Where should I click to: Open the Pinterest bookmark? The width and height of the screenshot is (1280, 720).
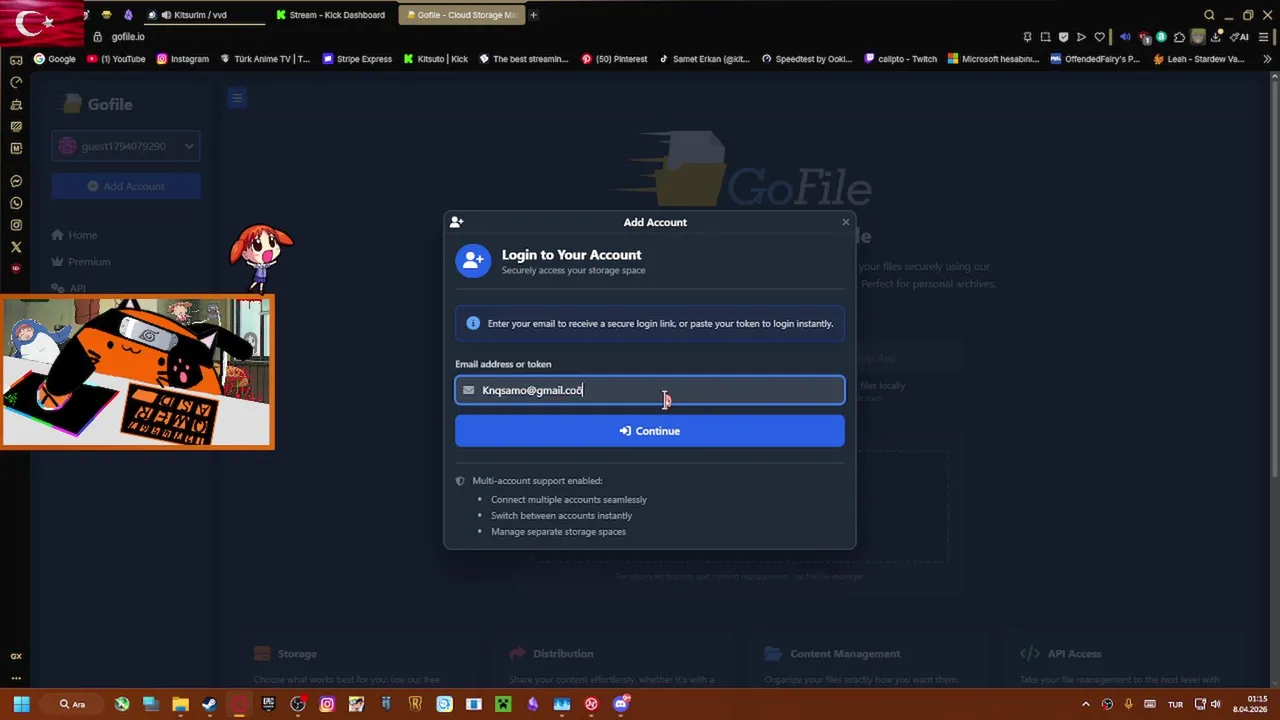coord(614,59)
